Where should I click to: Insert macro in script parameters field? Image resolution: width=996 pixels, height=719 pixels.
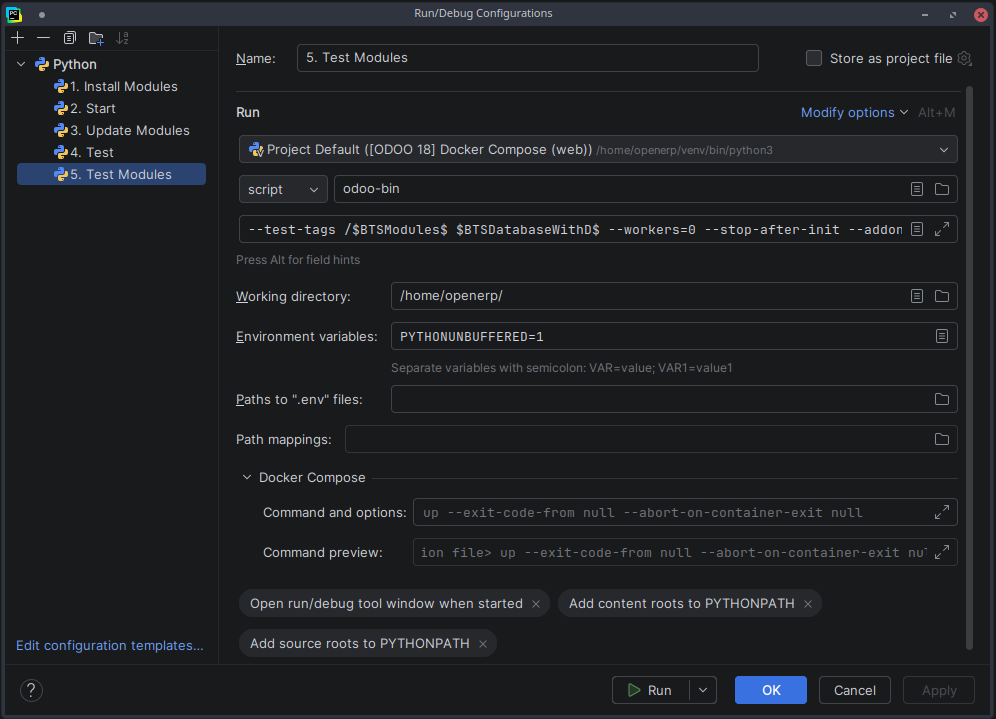point(917,229)
